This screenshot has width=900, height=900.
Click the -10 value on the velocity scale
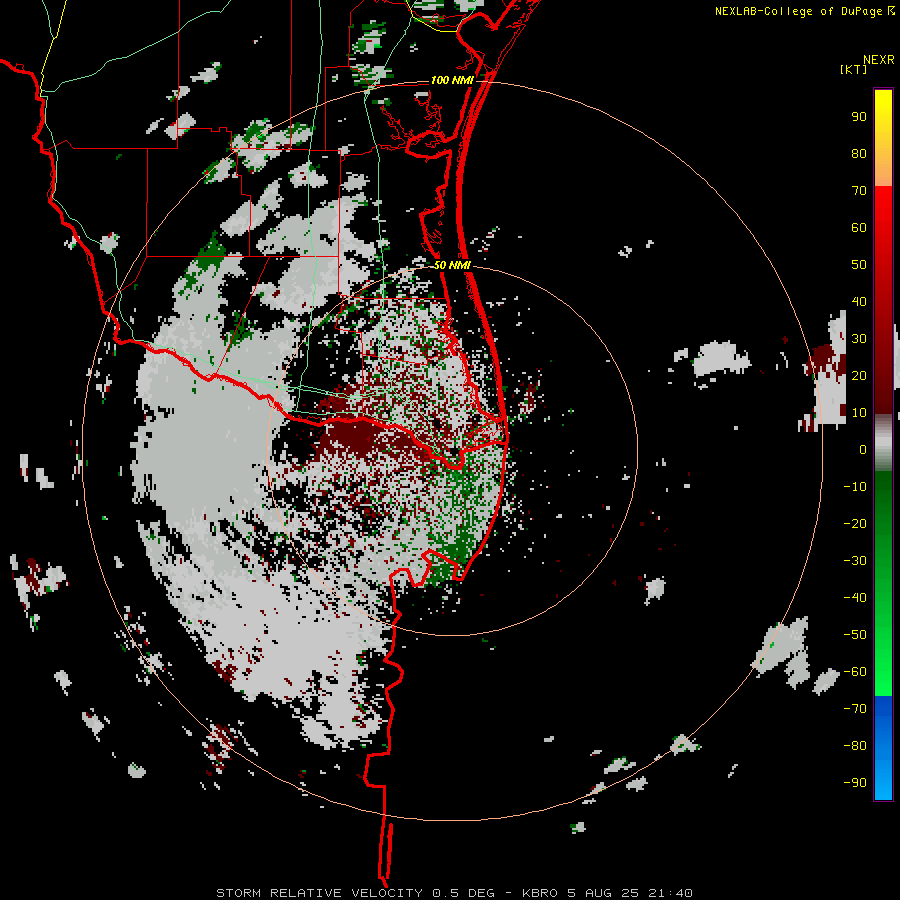pos(855,487)
